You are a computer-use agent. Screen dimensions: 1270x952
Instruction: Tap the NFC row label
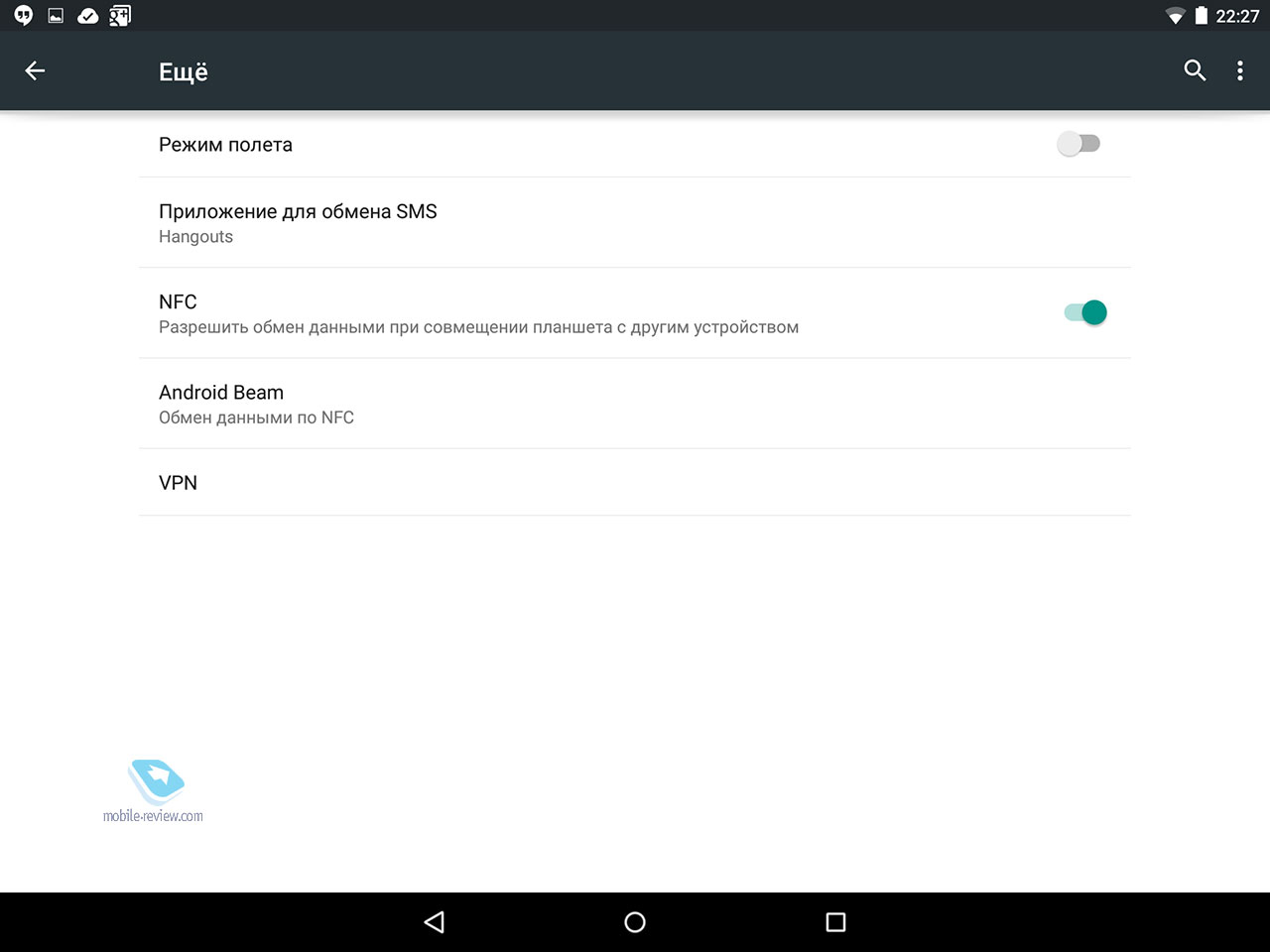(178, 301)
